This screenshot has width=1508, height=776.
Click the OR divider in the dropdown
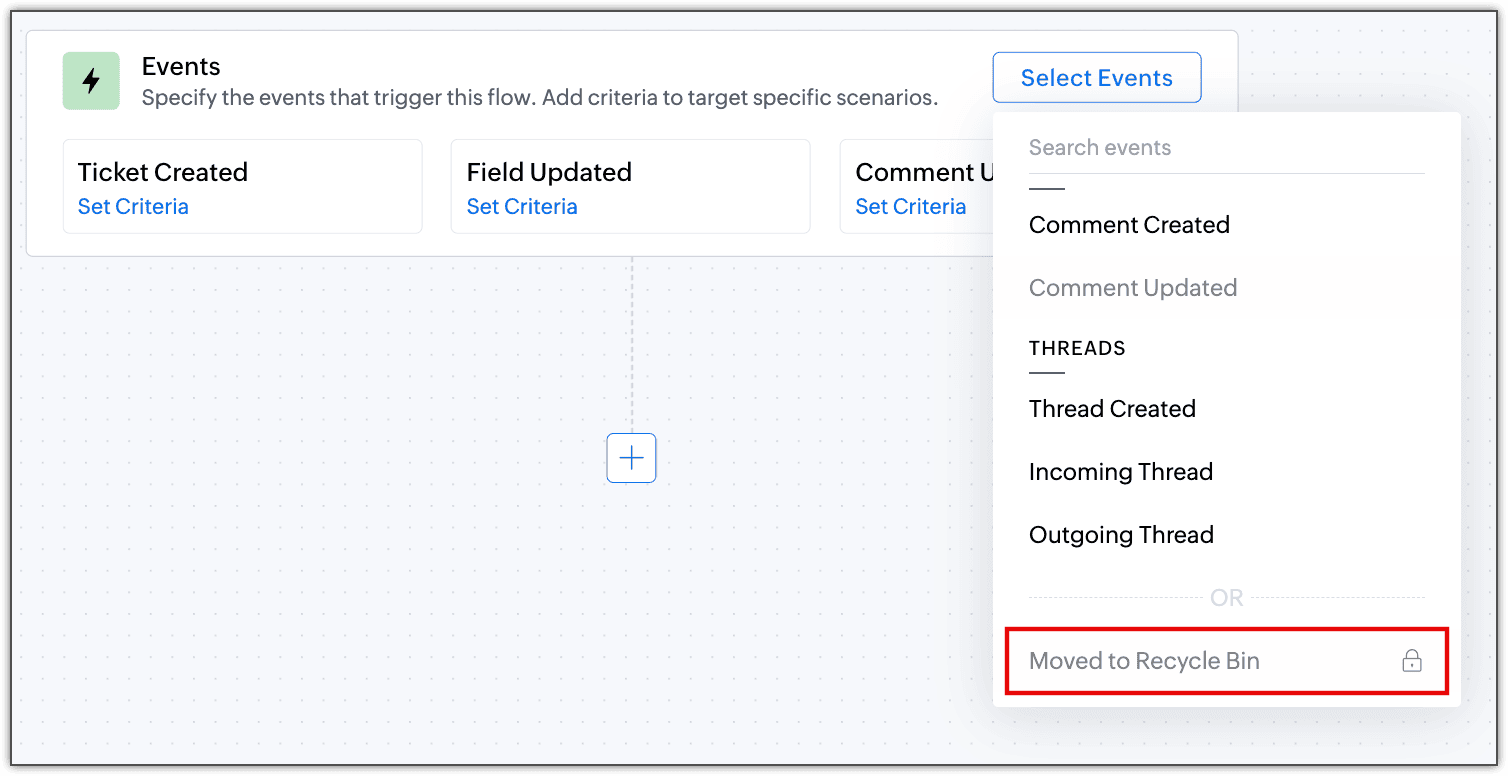1226,598
